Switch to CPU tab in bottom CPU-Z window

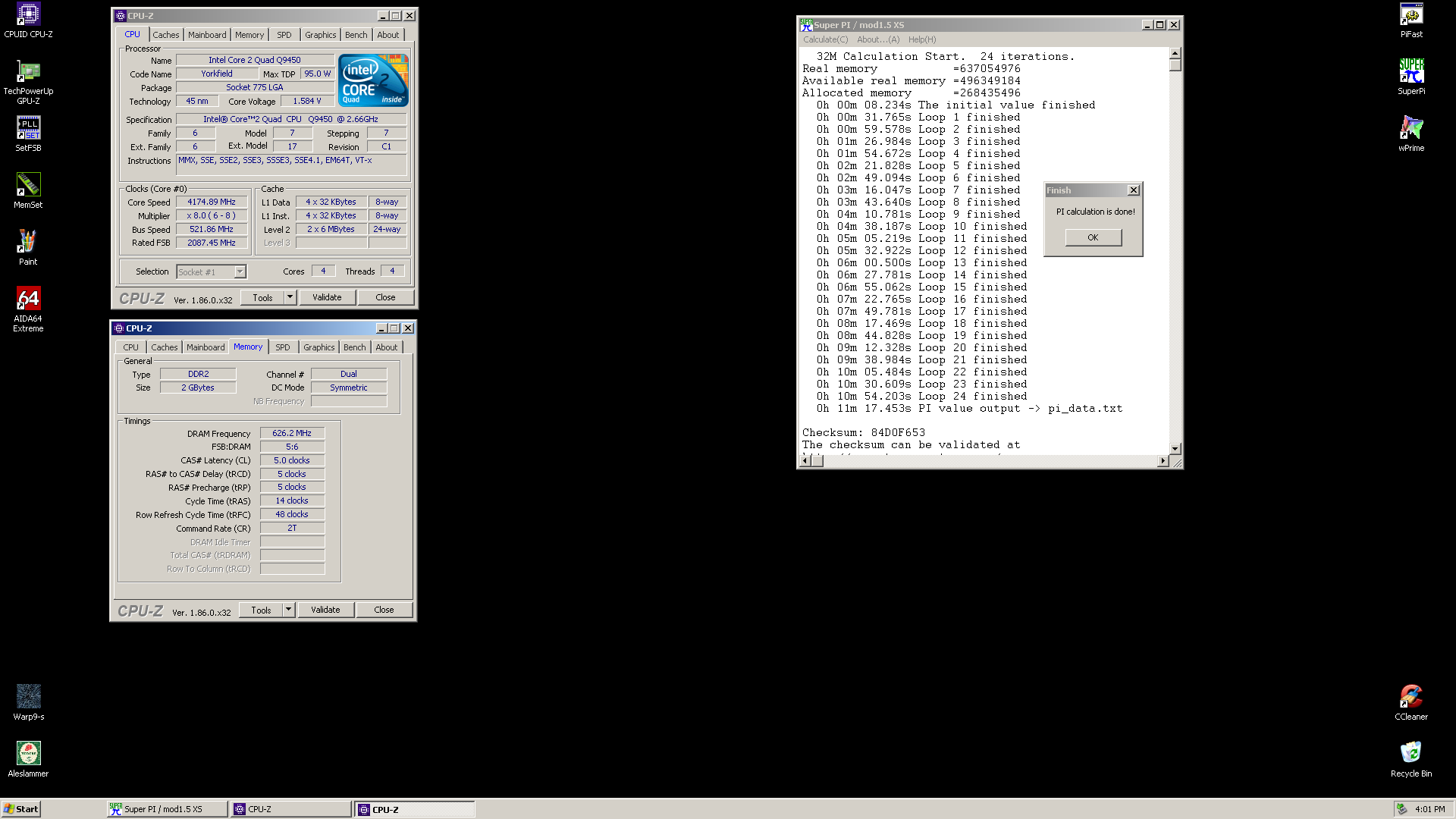click(131, 347)
